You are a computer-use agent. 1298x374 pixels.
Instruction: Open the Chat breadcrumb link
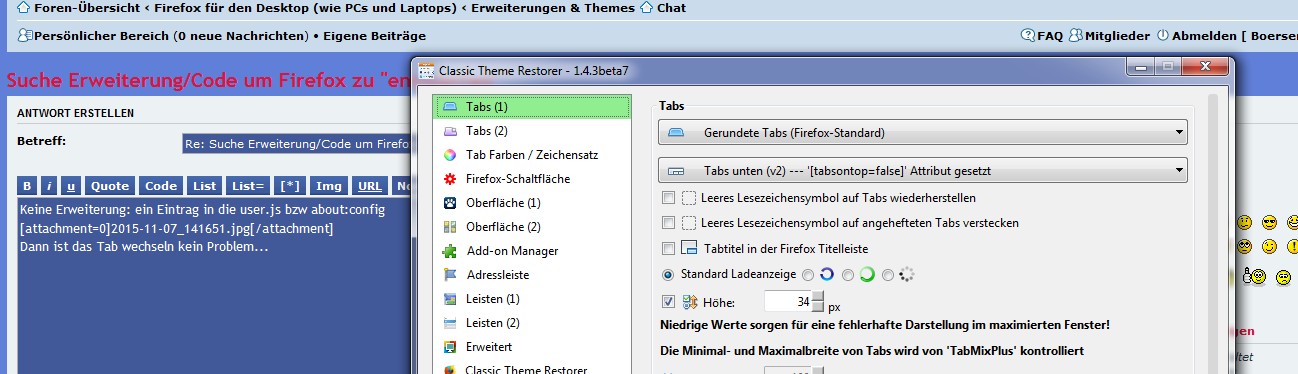click(x=672, y=8)
